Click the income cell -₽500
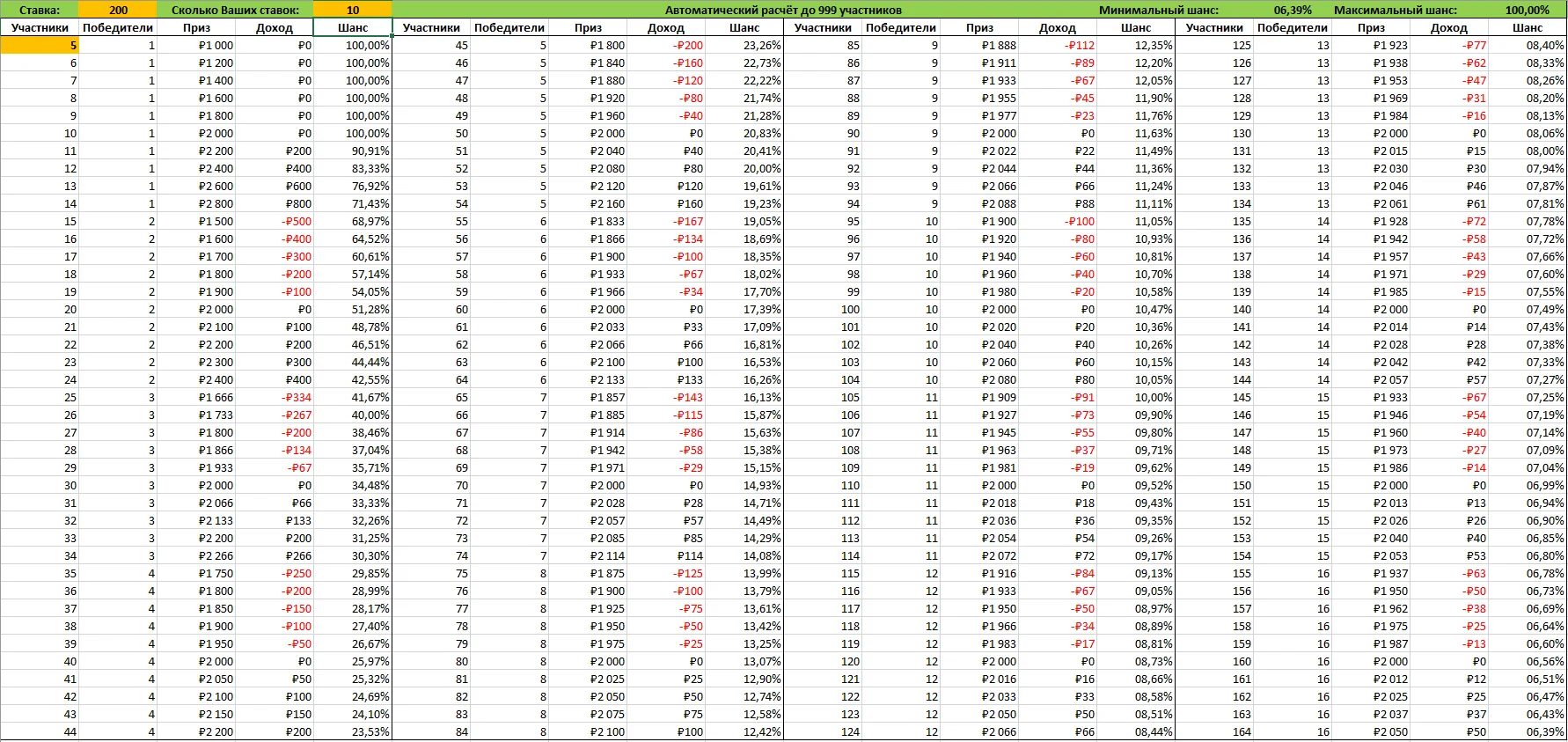 click(275, 221)
